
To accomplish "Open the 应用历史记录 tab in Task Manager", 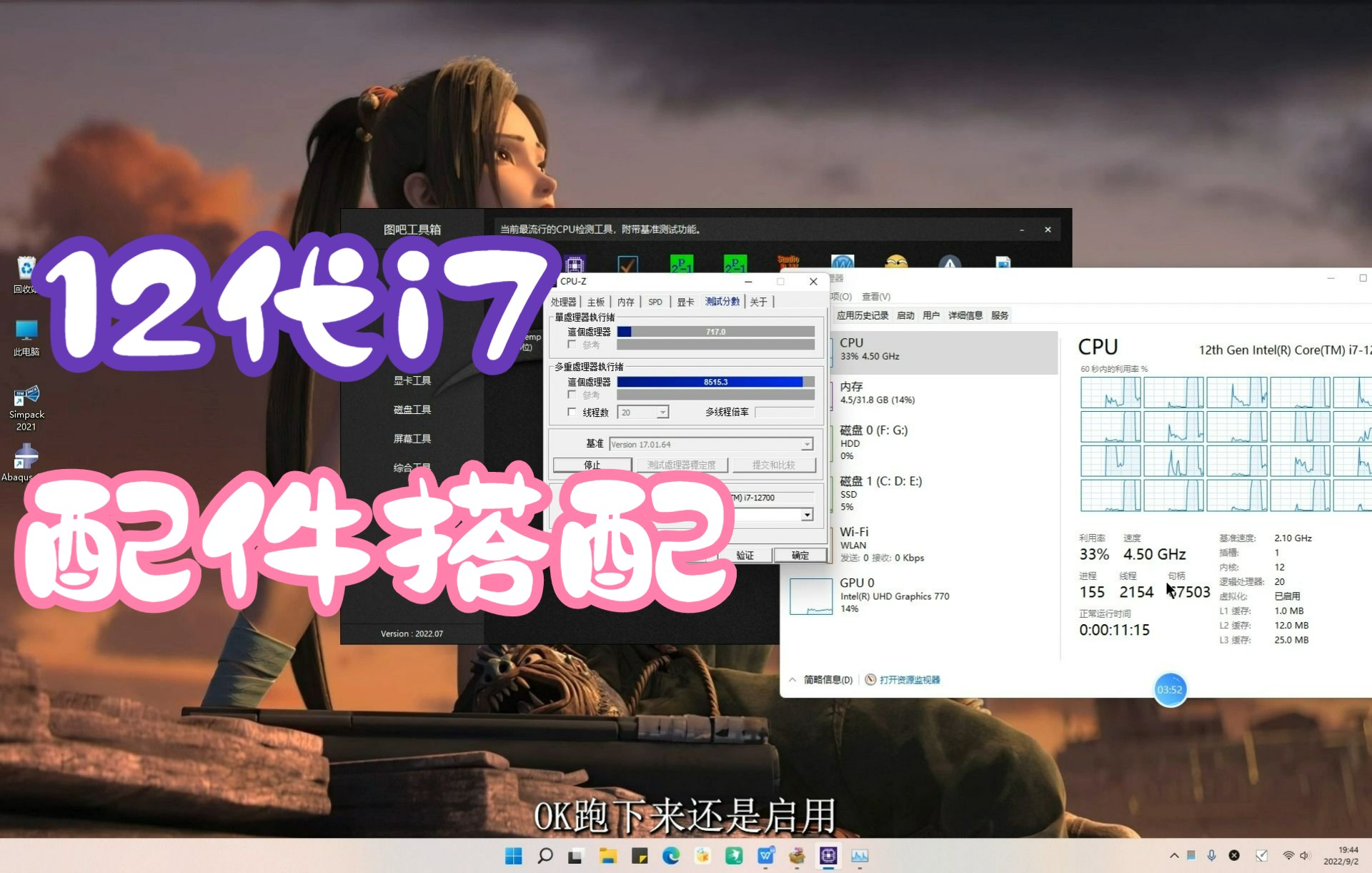I will point(863,315).
